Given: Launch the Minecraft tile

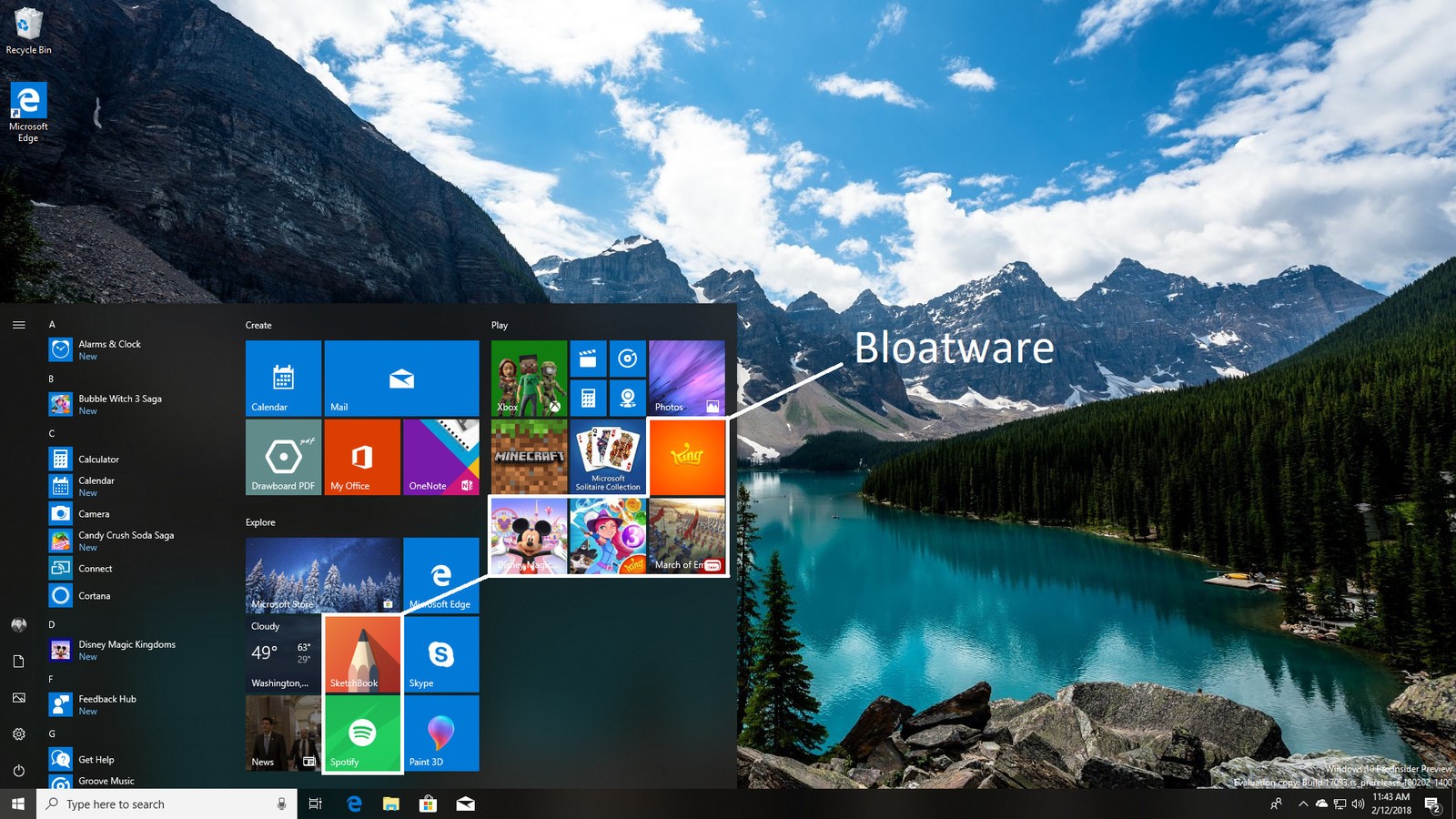Looking at the screenshot, I should pyautogui.click(x=529, y=457).
